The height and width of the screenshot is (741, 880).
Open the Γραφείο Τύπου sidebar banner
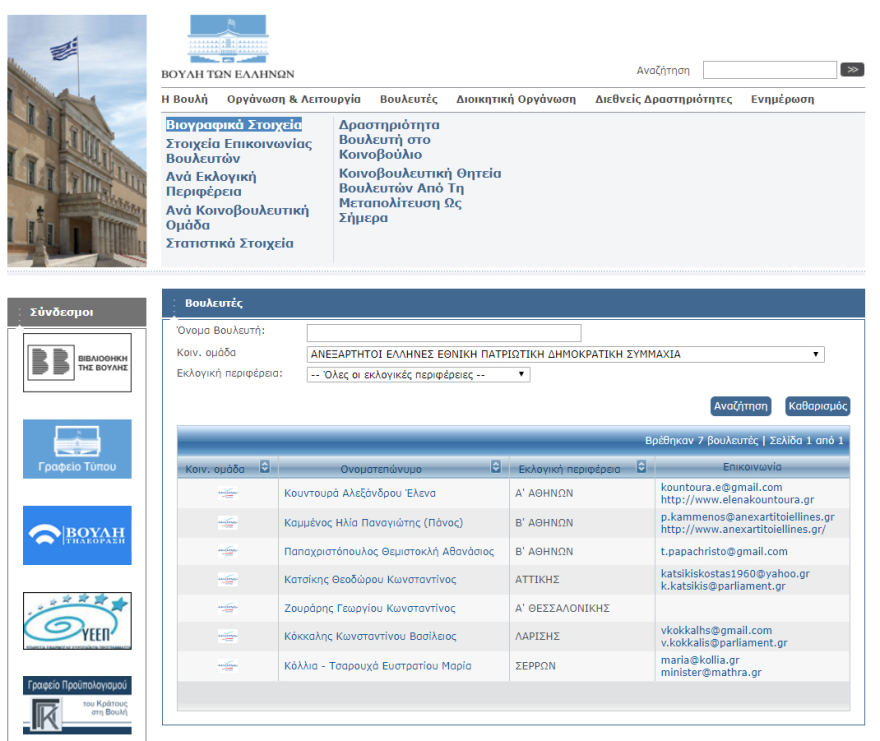[77, 449]
